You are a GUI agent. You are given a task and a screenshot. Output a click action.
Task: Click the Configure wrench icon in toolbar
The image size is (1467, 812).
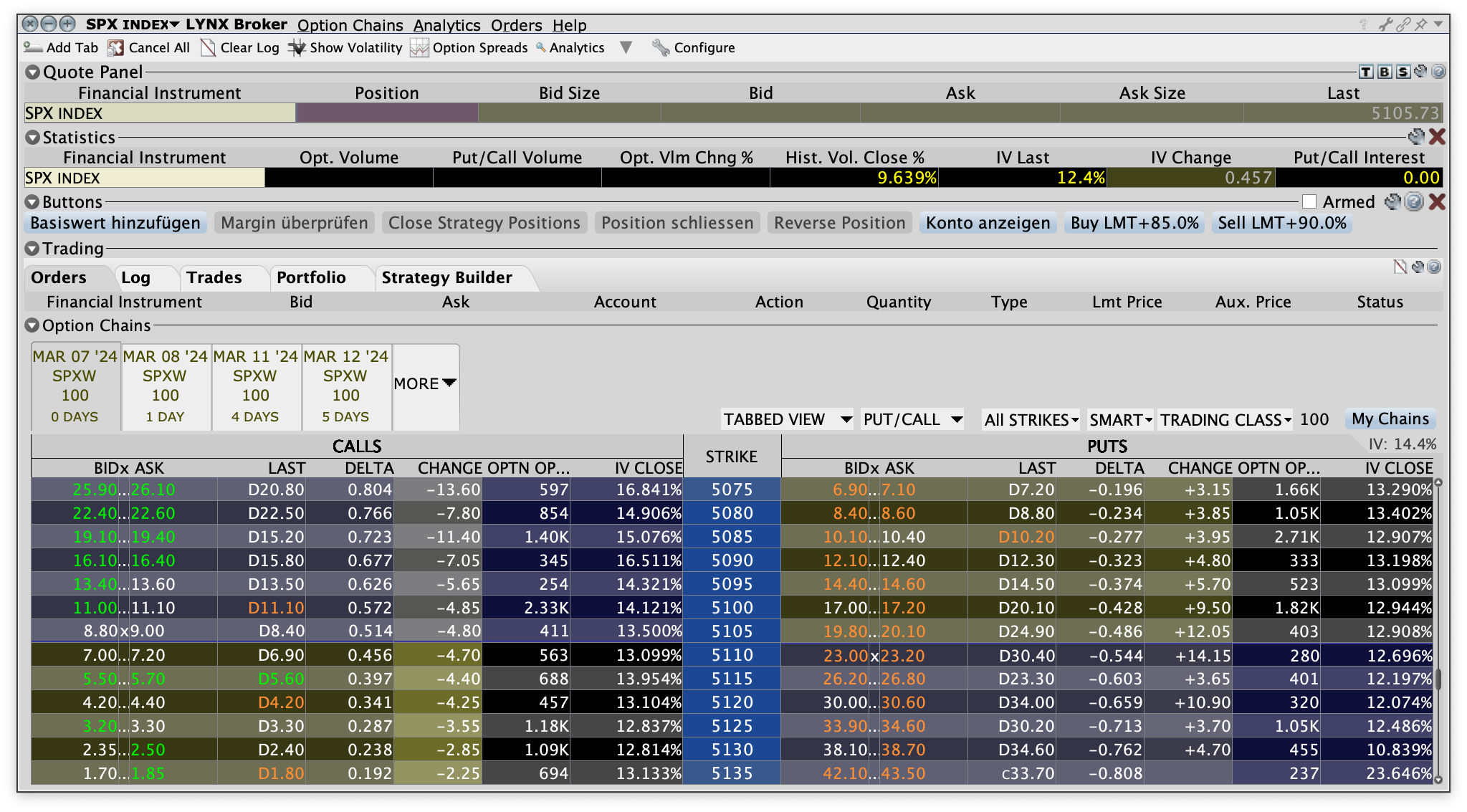tap(661, 47)
